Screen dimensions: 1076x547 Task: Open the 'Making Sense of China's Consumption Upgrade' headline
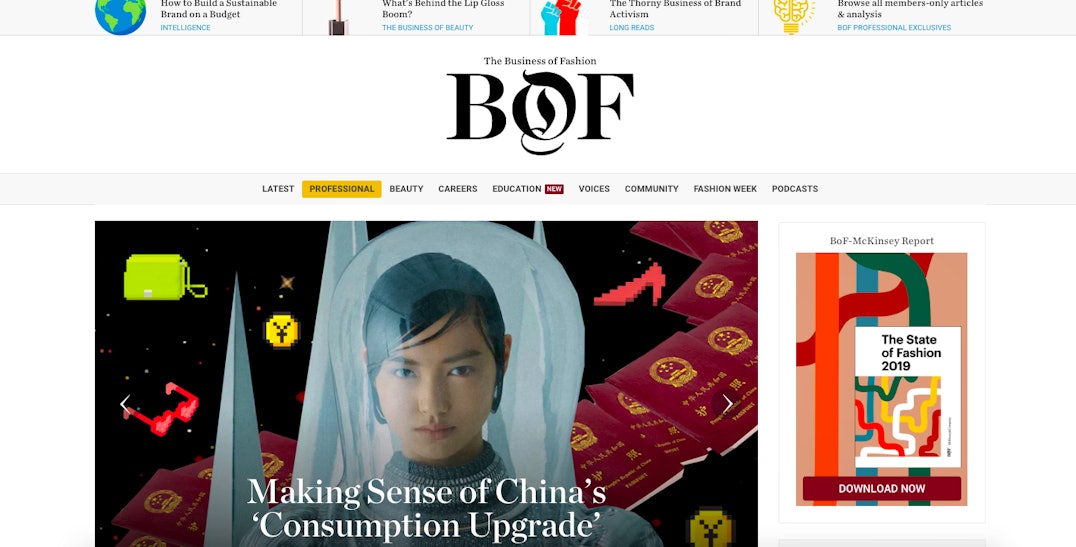point(426,509)
